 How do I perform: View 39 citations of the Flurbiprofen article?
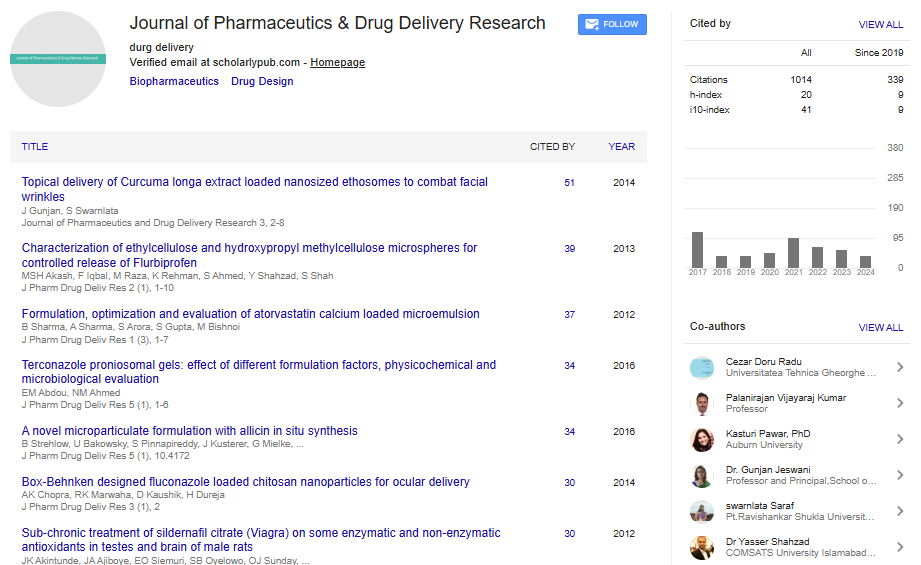pyautogui.click(x=569, y=248)
